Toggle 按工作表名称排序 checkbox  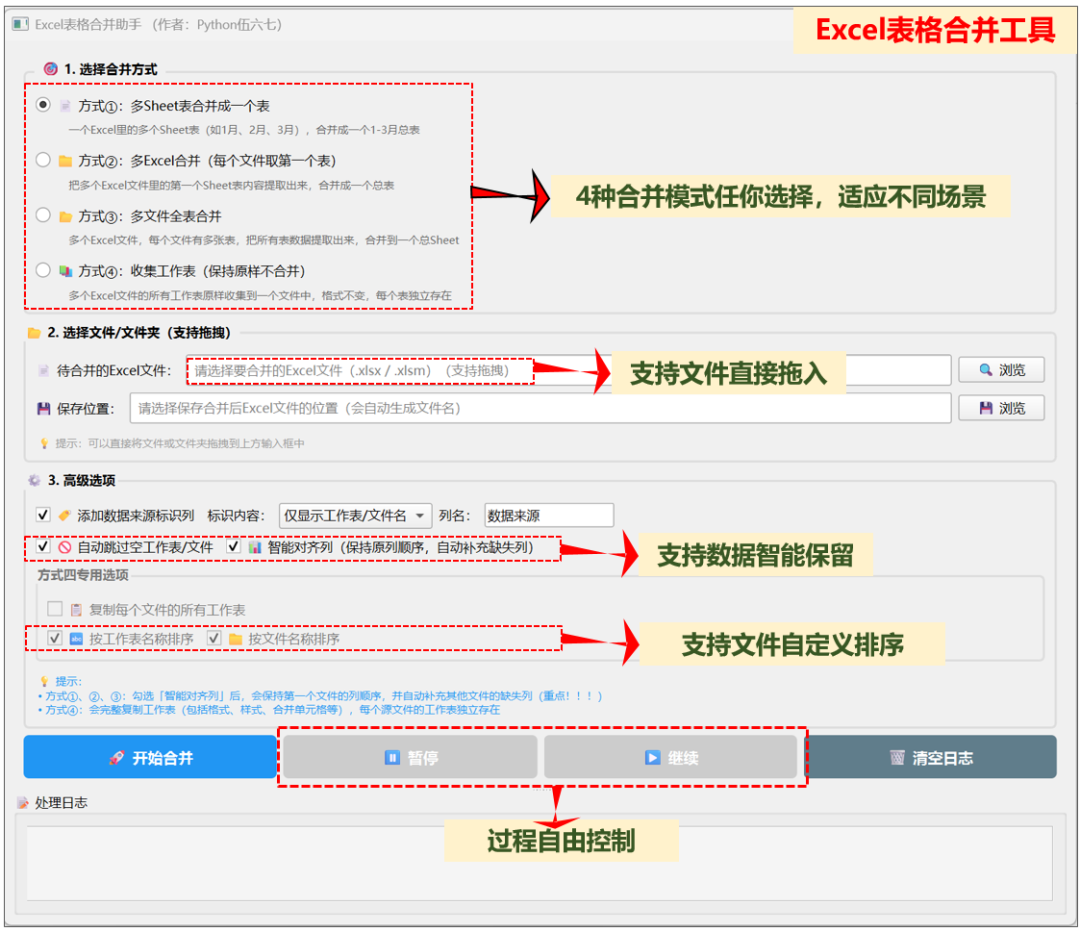pyautogui.click(x=55, y=638)
